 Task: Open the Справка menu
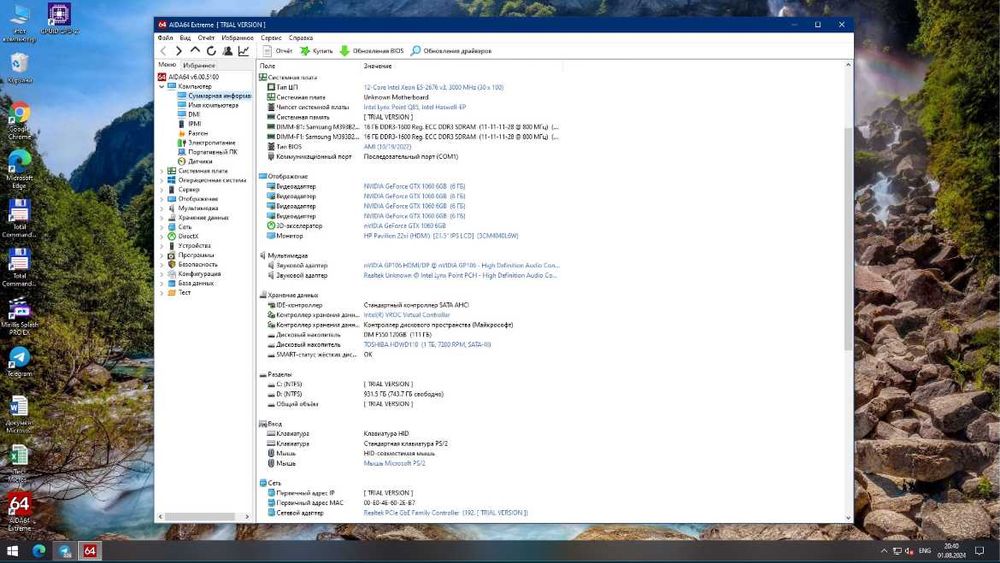coord(300,38)
